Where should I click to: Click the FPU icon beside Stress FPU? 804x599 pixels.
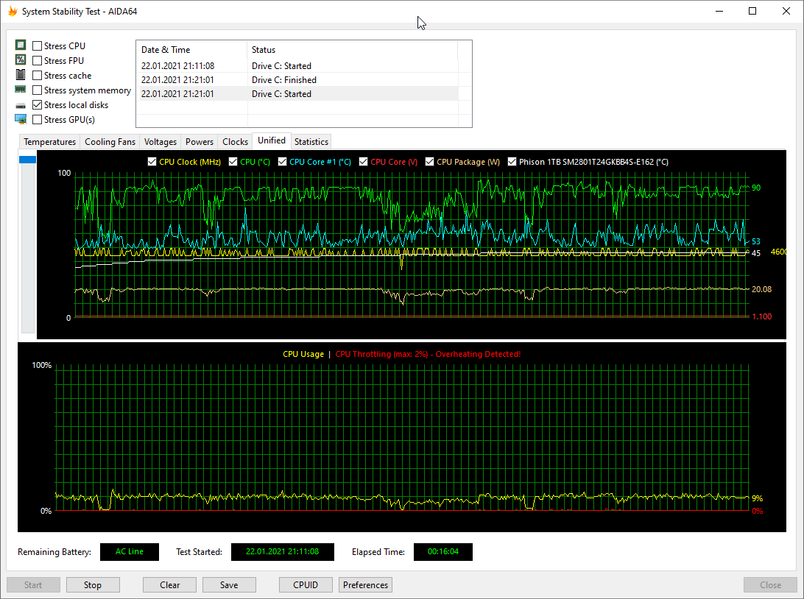pos(20,61)
